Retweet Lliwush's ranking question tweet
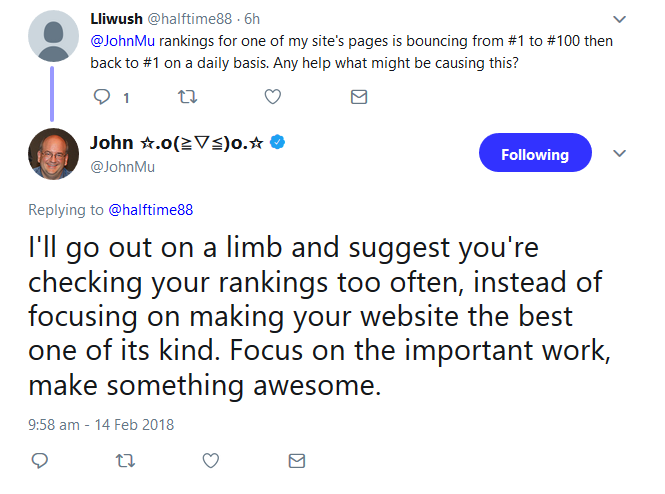Viewport: 665px width, 494px height. click(x=186, y=97)
